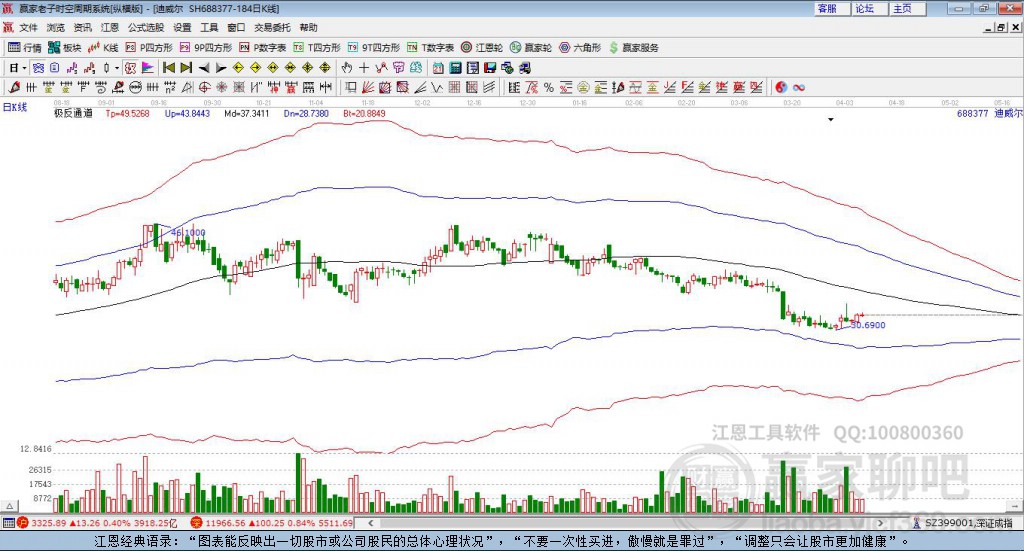Click the 主页 homepage button
This screenshot has height=551, width=1024.
coord(906,8)
